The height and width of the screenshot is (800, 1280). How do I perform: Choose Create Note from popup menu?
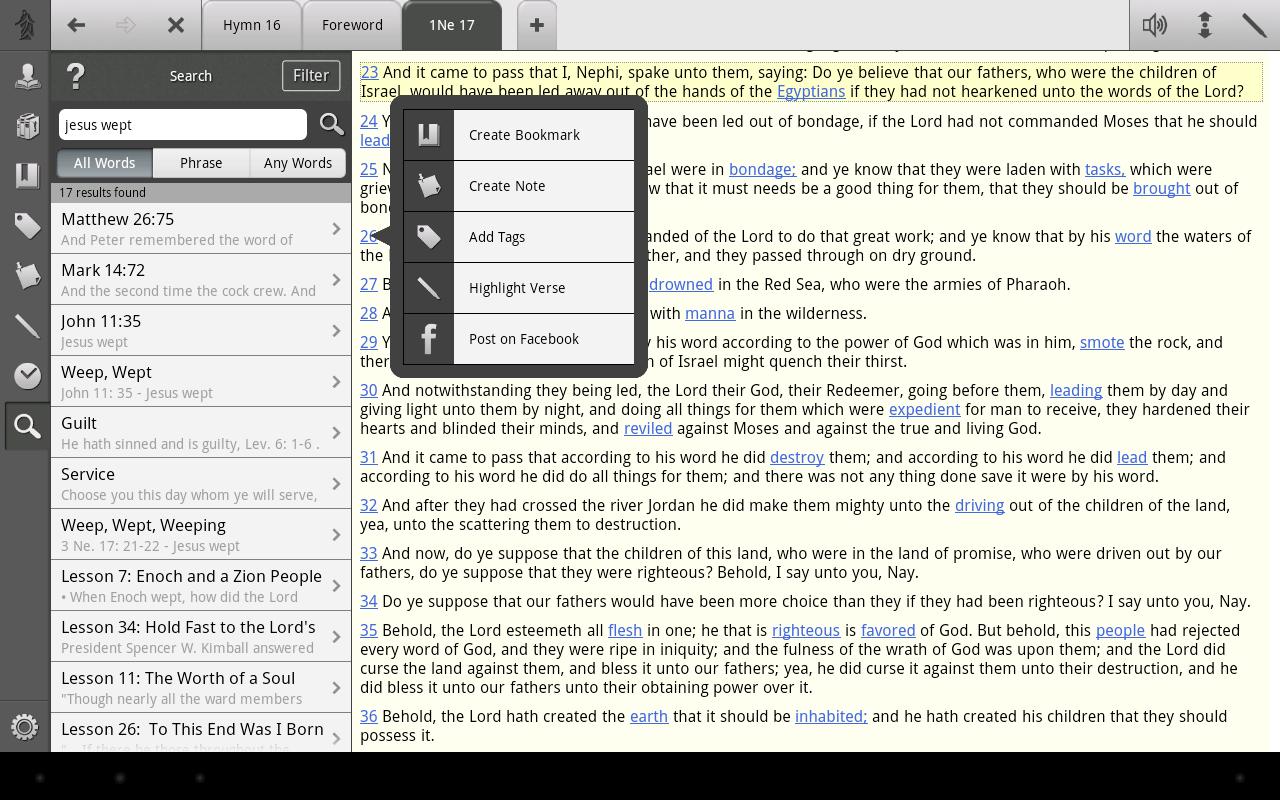click(x=519, y=186)
